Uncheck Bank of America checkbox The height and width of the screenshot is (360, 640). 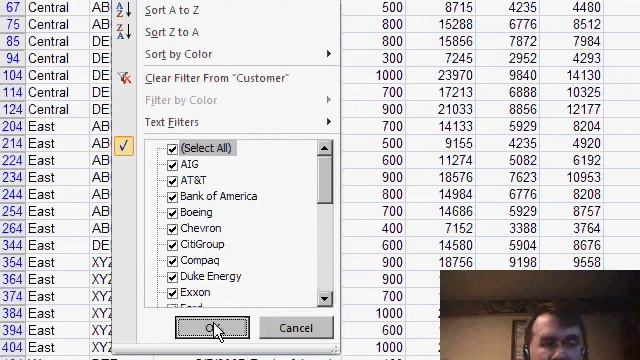pyautogui.click(x=172, y=197)
